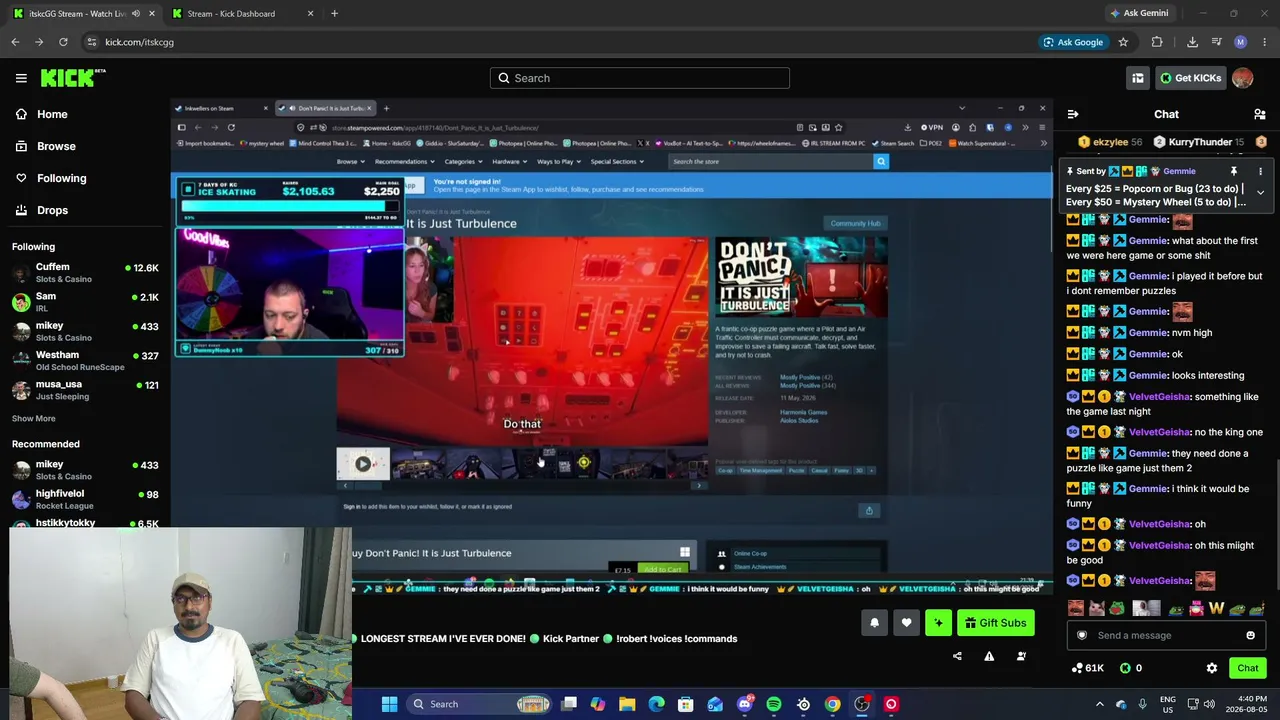This screenshot has height=720, width=1280.
Task: Click the Ask Google button in address bar
Action: coord(1073,42)
